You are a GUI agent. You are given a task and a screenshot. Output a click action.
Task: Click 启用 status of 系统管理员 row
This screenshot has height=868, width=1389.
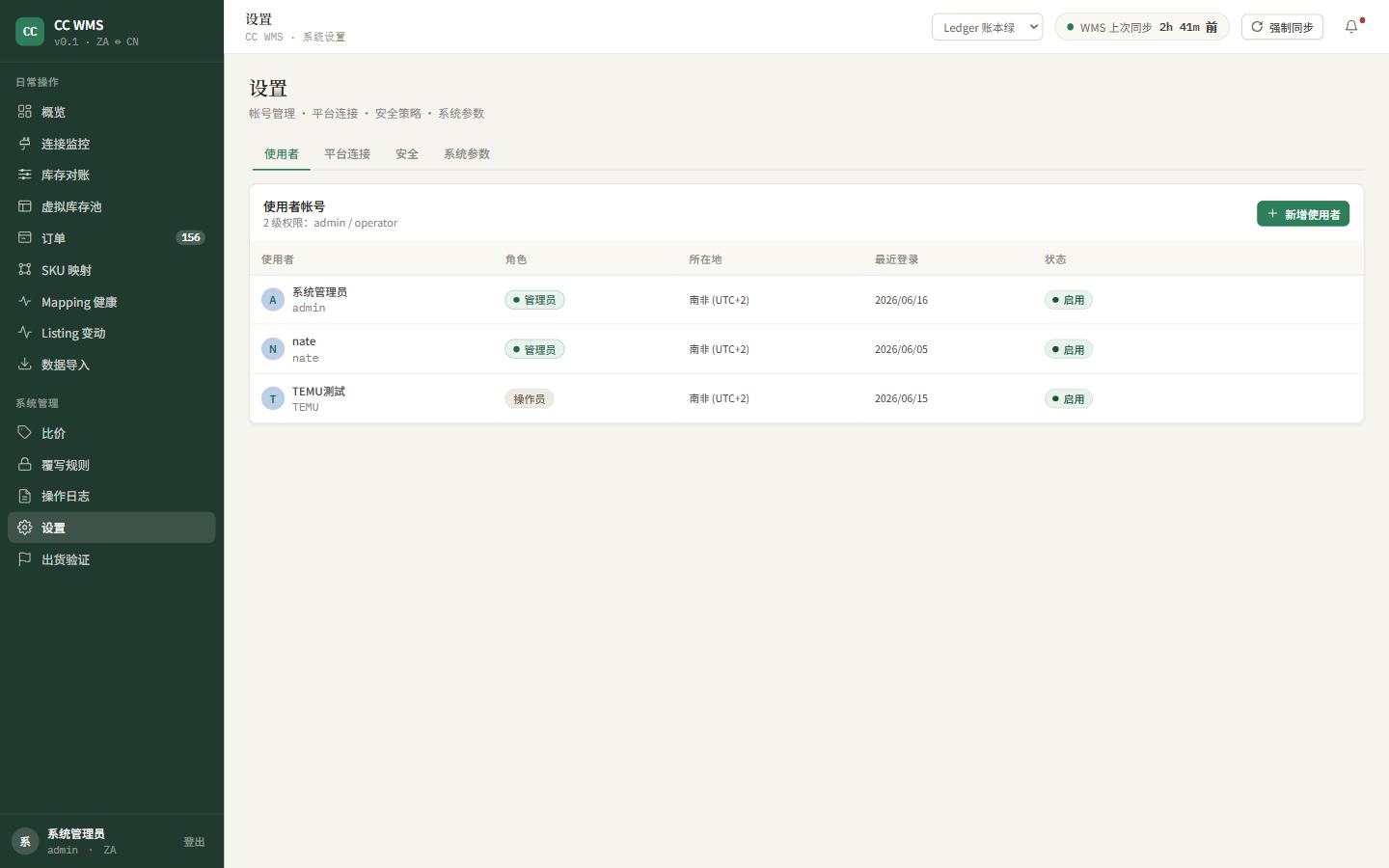click(1068, 300)
